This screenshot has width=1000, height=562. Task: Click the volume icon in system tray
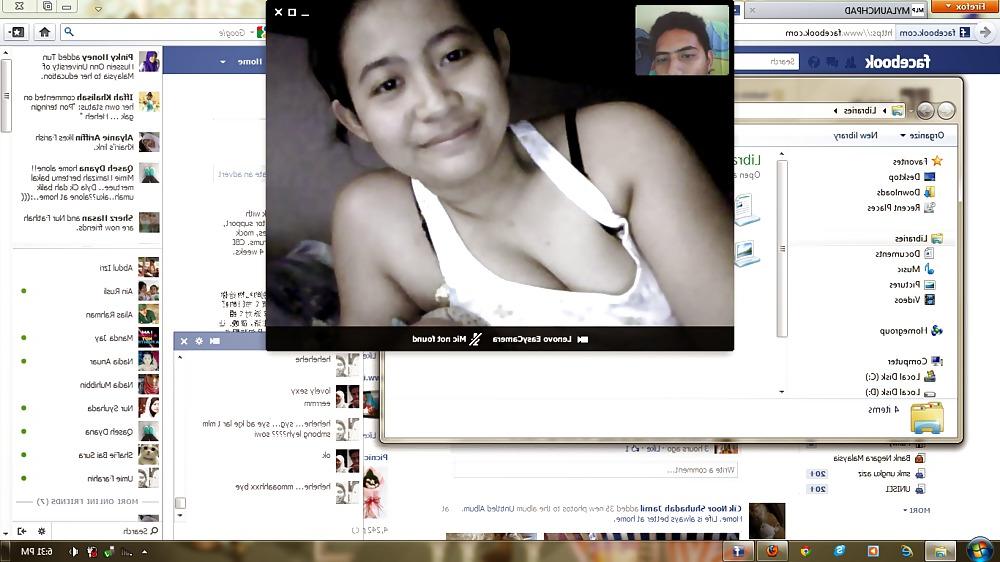(x=73, y=551)
